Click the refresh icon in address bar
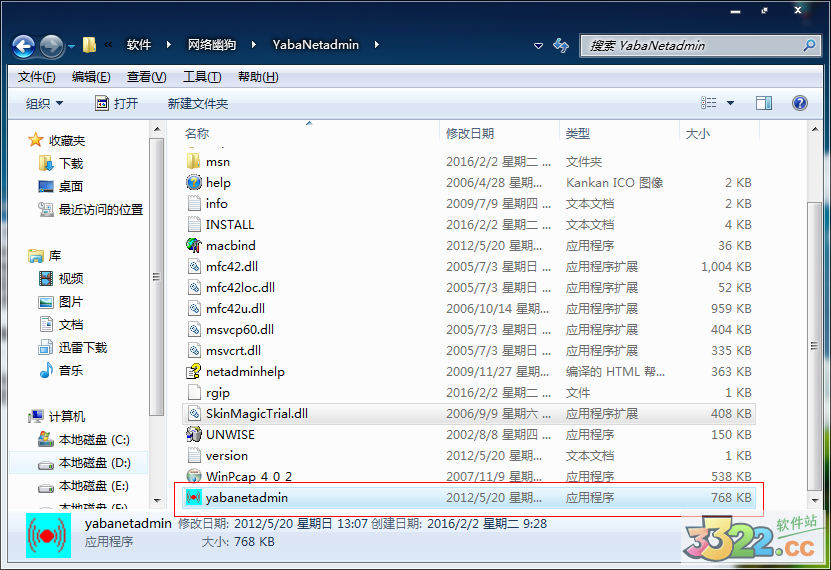831x570 pixels. pyautogui.click(x=561, y=46)
